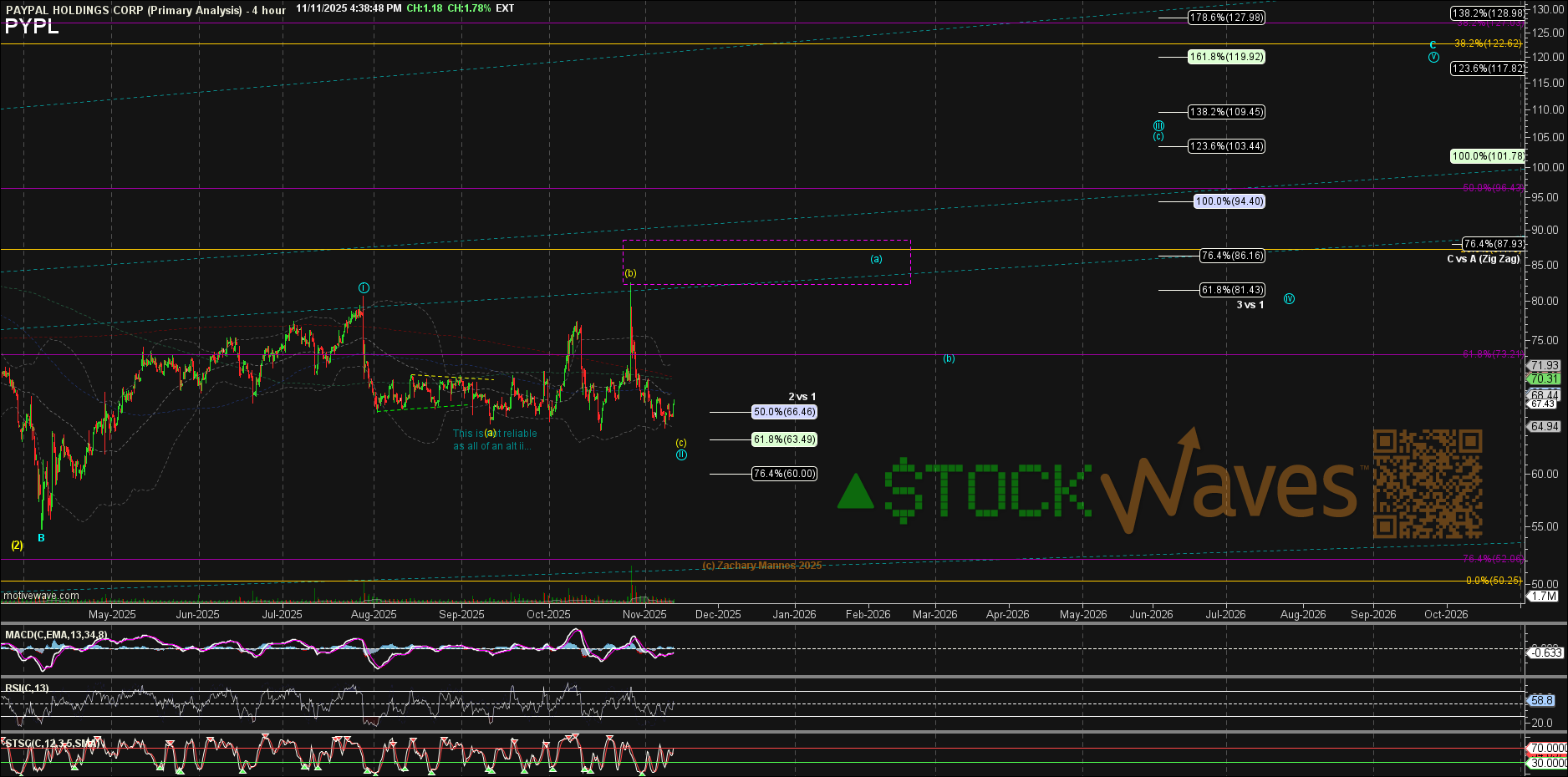Open the MACD(C,EMA,13,34,8) indicator label

click(56, 635)
